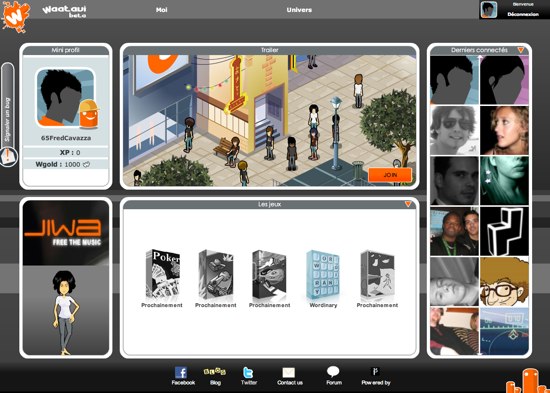
Task: Click the Déconnexion link
Action: pyautogui.click(x=523, y=14)
